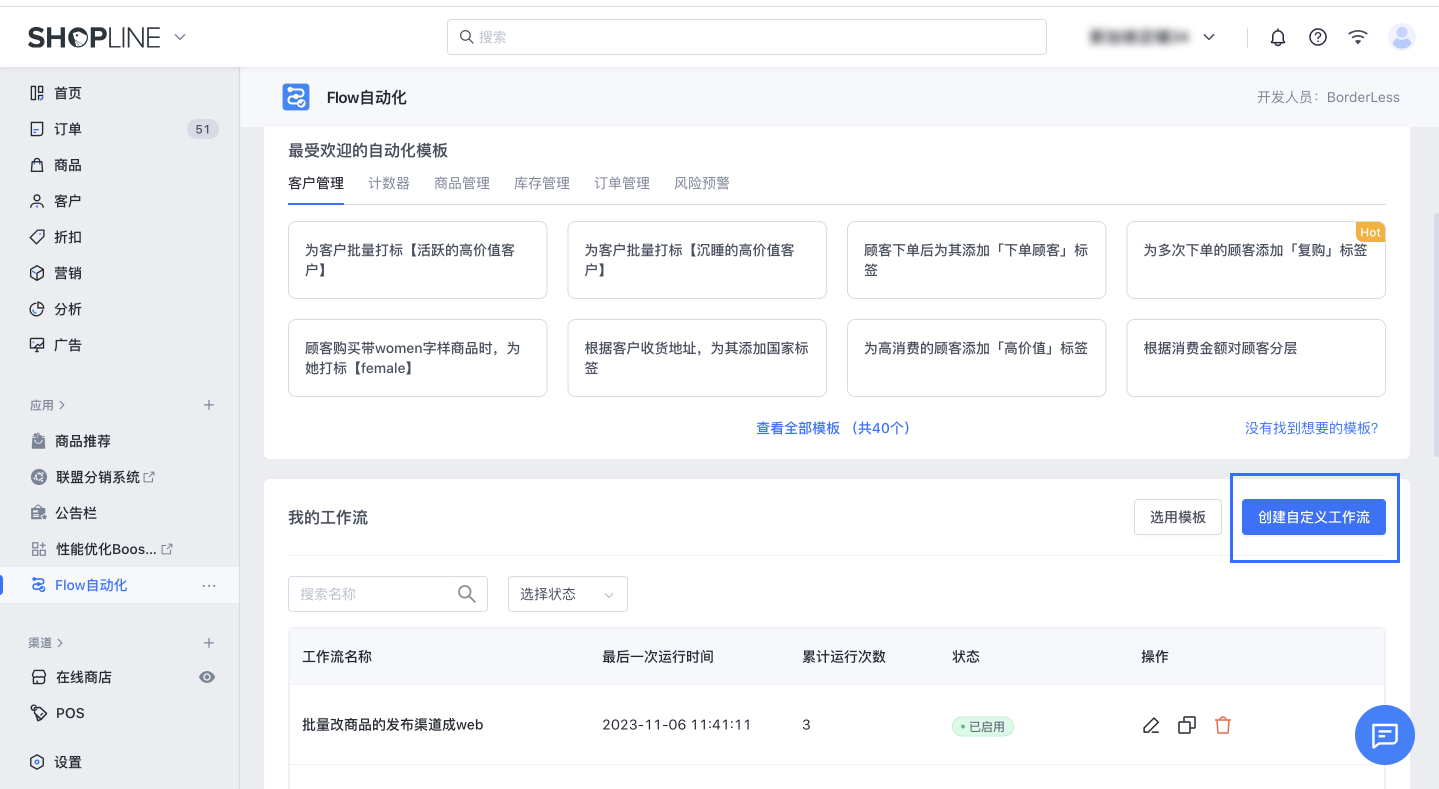The width and height of the screenshot is (1439, 789).
Task: Open 查看全部模板 link
Action: pyautogui.click(x=832, y=428)
